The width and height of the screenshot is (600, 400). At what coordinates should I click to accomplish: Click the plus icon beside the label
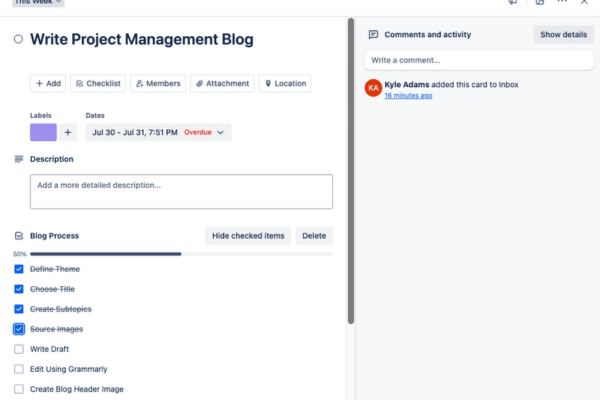pos(69,132)
